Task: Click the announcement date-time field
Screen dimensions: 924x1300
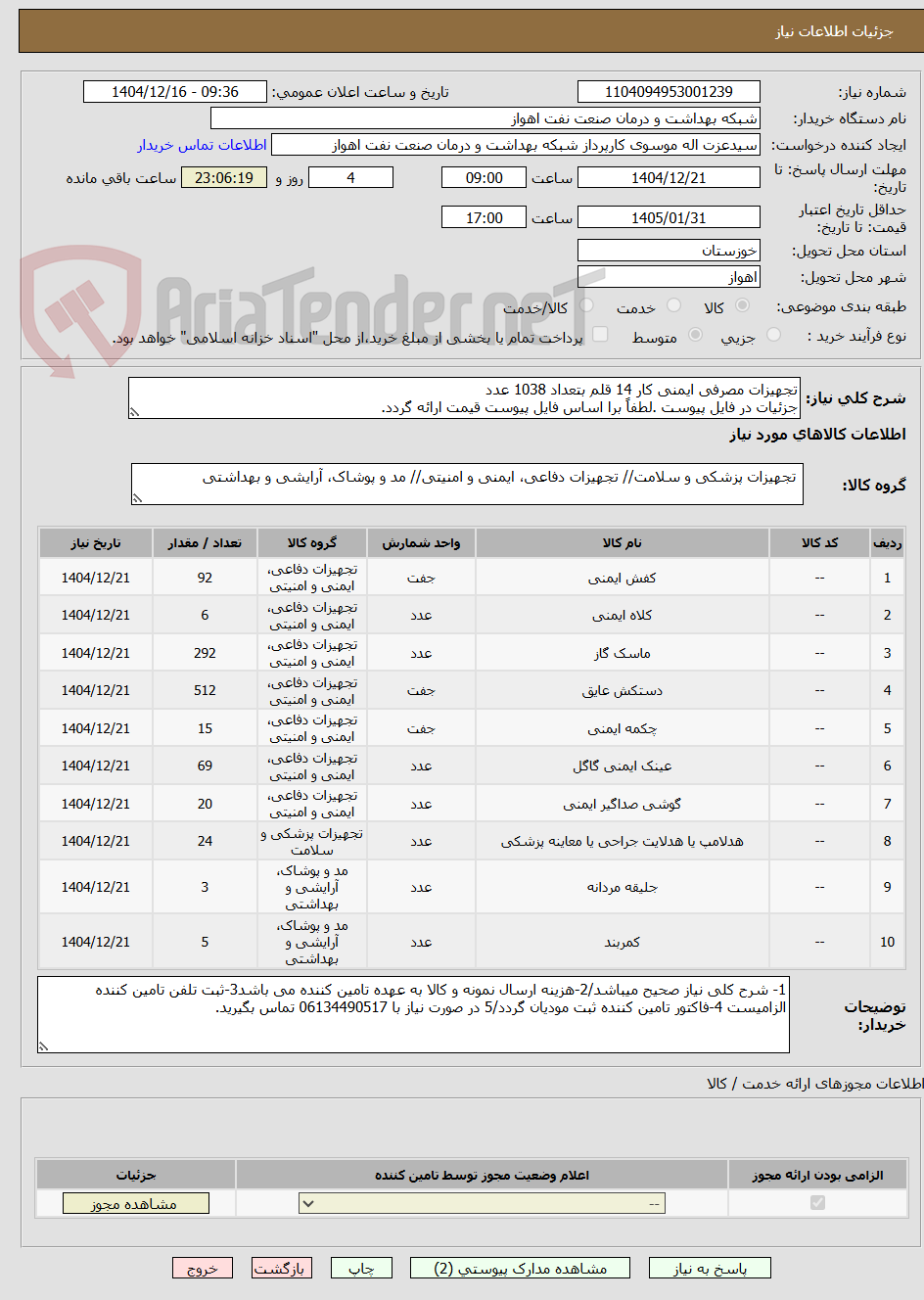Action: [x=175, y=92]
